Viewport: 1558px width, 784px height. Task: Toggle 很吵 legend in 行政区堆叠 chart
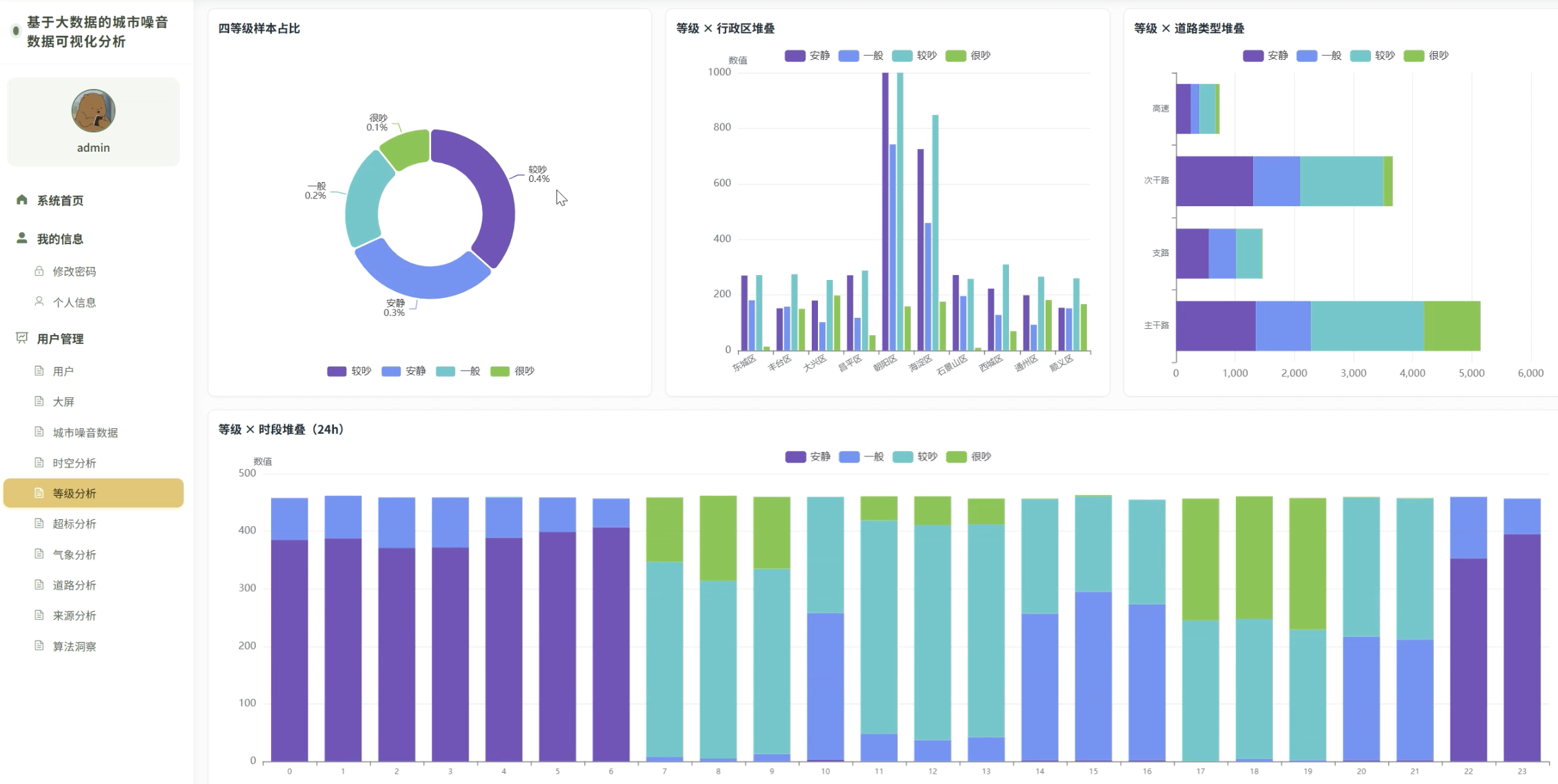[x=968, y=55]
